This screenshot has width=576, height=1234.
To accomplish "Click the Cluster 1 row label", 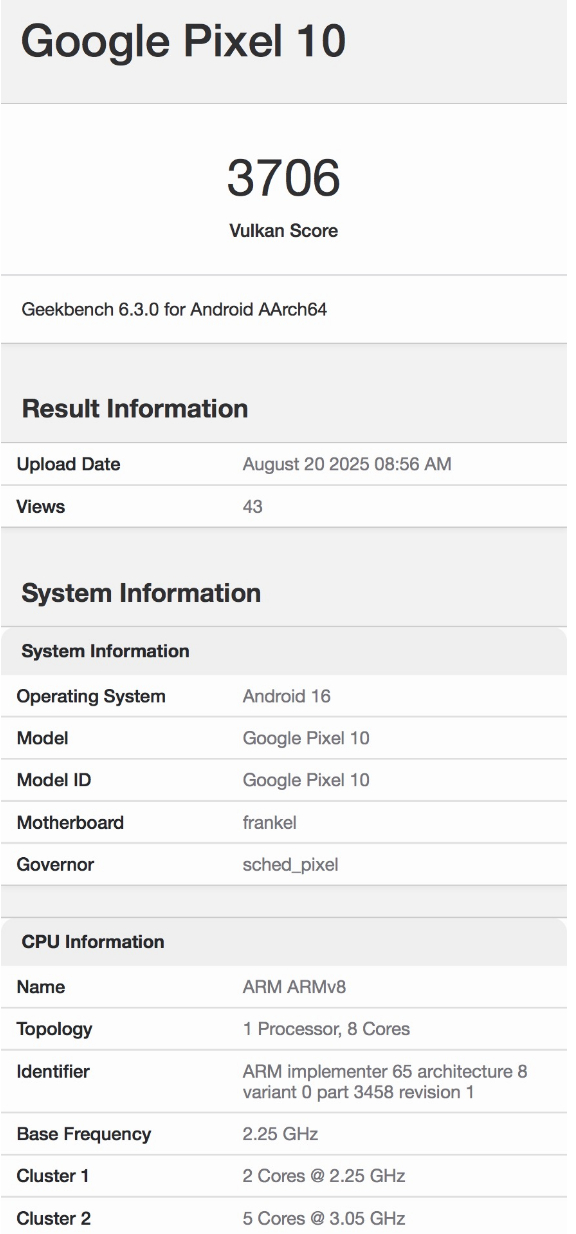I will 53,1176.
